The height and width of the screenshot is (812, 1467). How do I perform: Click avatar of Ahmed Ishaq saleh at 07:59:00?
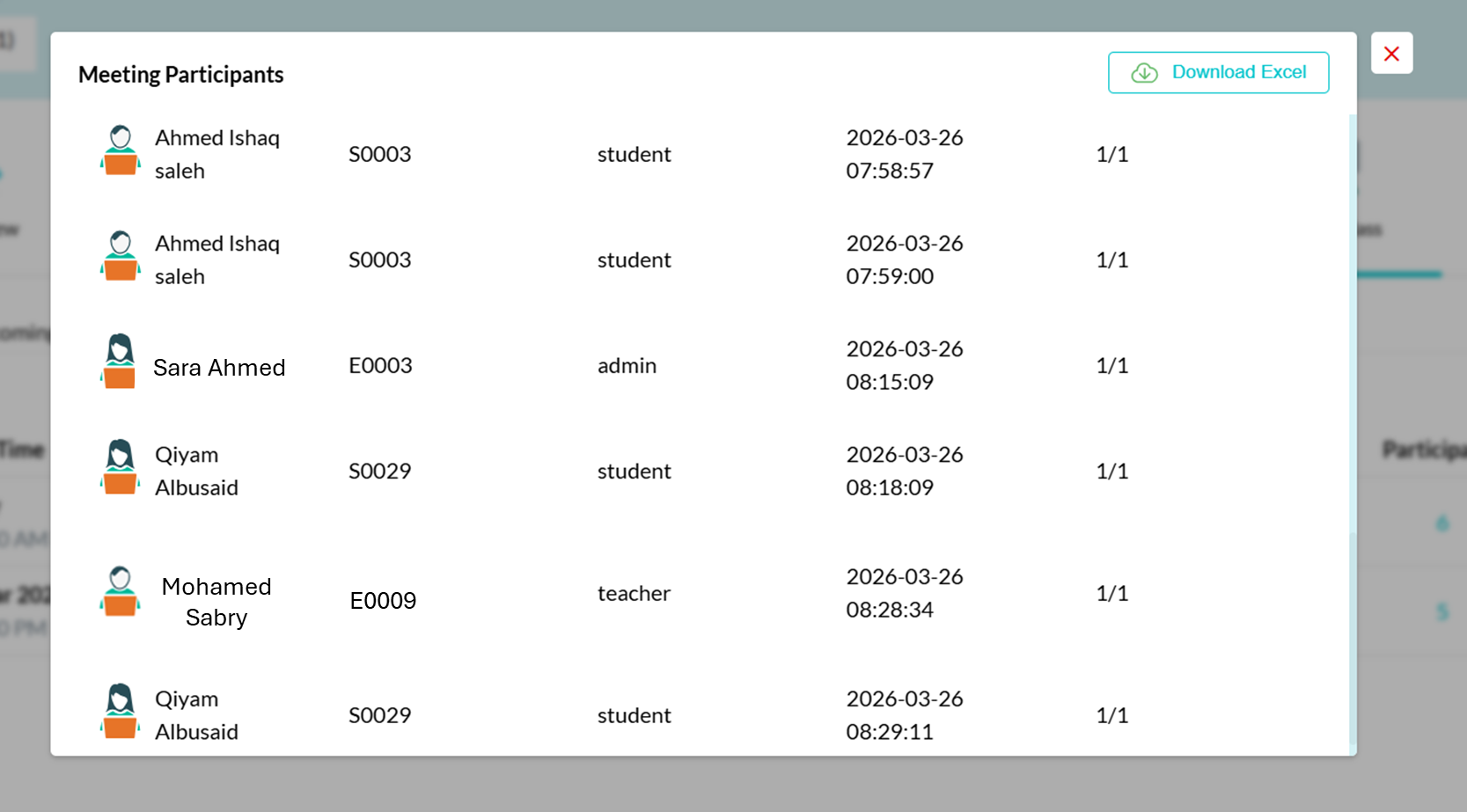(121, 256)
